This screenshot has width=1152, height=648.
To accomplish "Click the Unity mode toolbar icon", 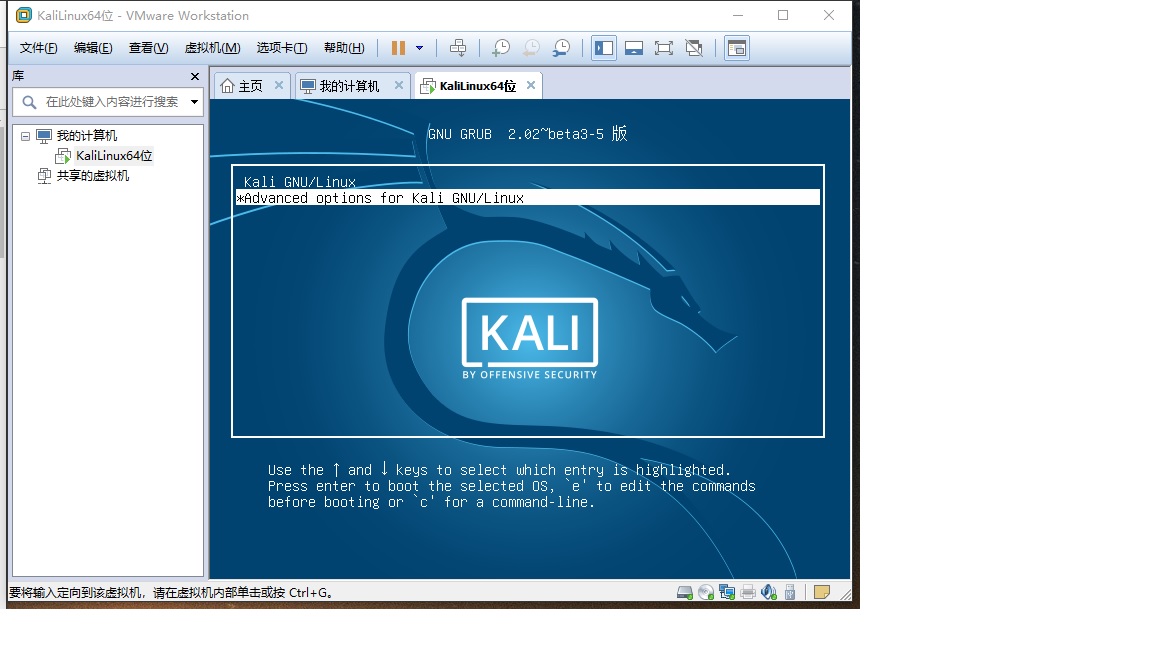I will (x=694, y=48).
